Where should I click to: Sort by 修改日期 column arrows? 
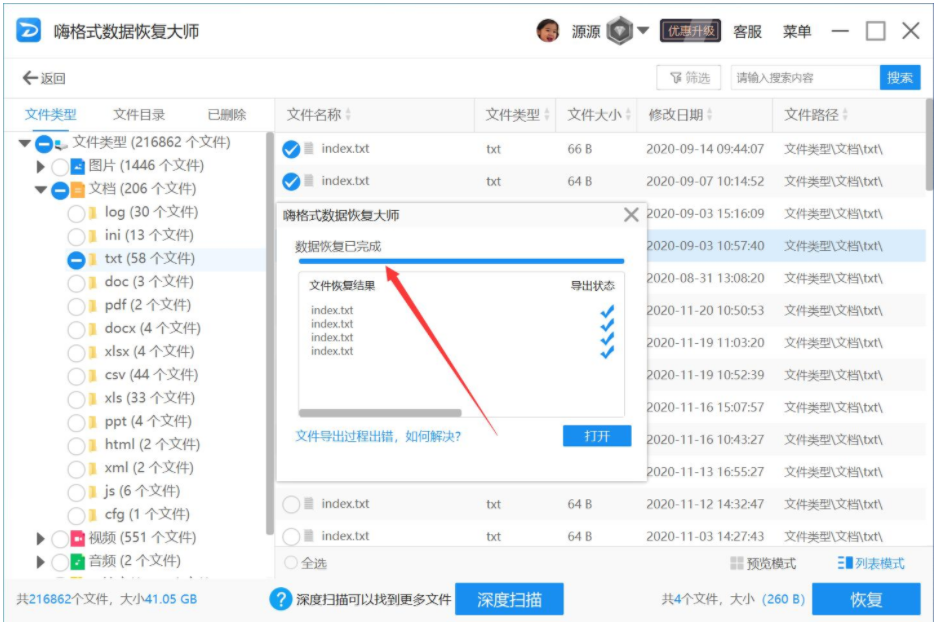point(709,114)
